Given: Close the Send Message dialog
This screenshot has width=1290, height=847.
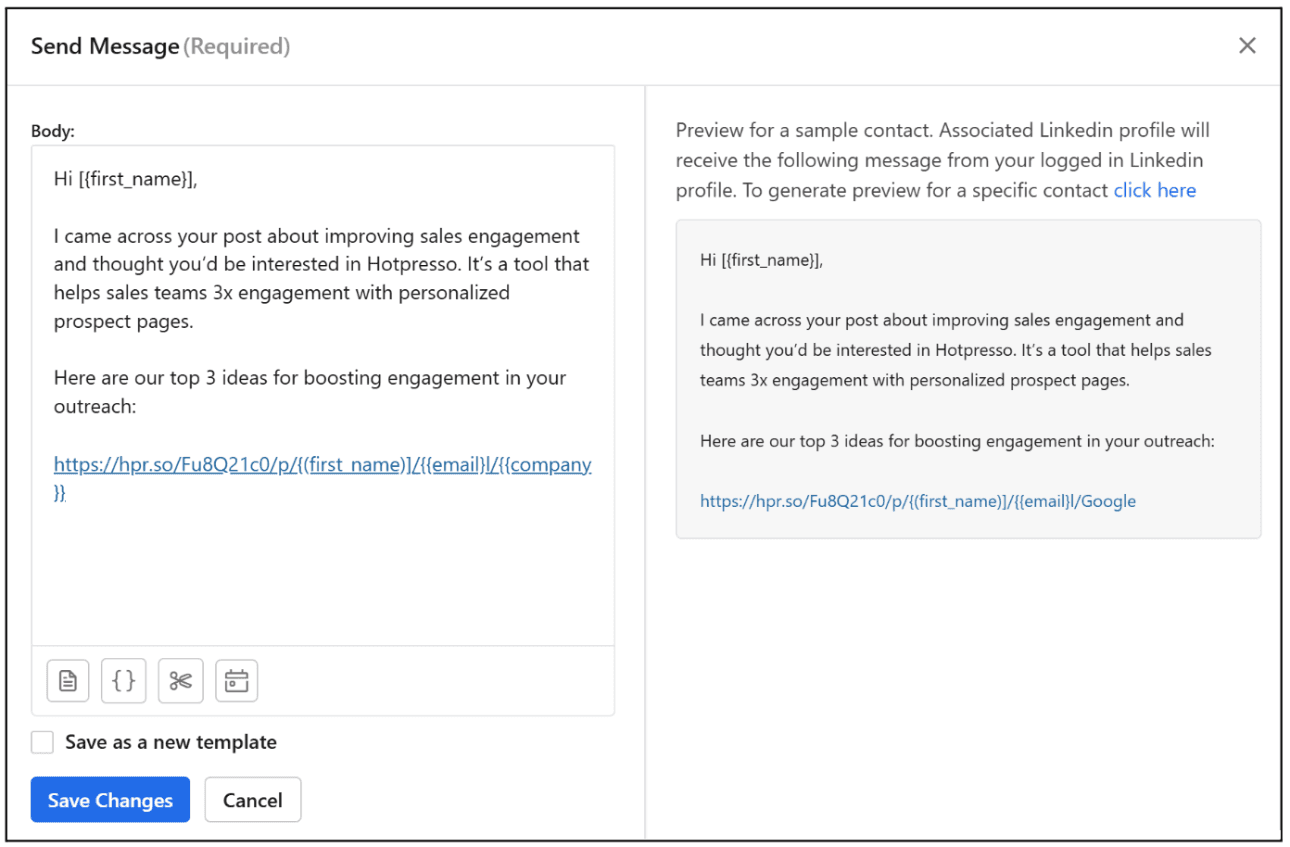Looking at the screenshot, I should [1247, 45].
